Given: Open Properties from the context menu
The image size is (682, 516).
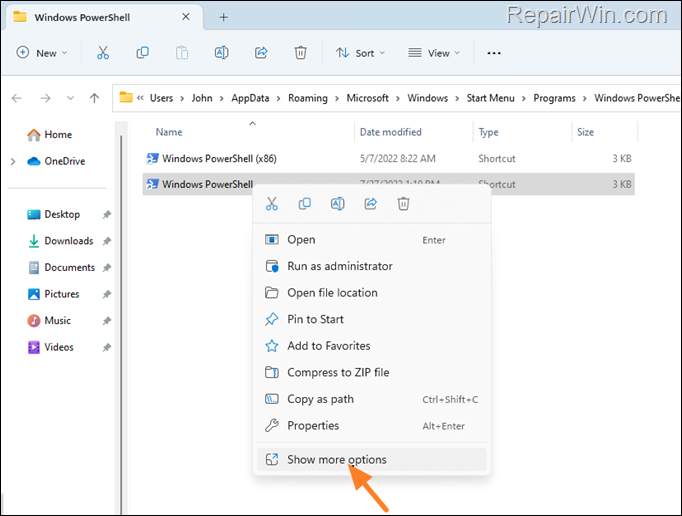Looking at the screenshot, I should coord(372,426).
